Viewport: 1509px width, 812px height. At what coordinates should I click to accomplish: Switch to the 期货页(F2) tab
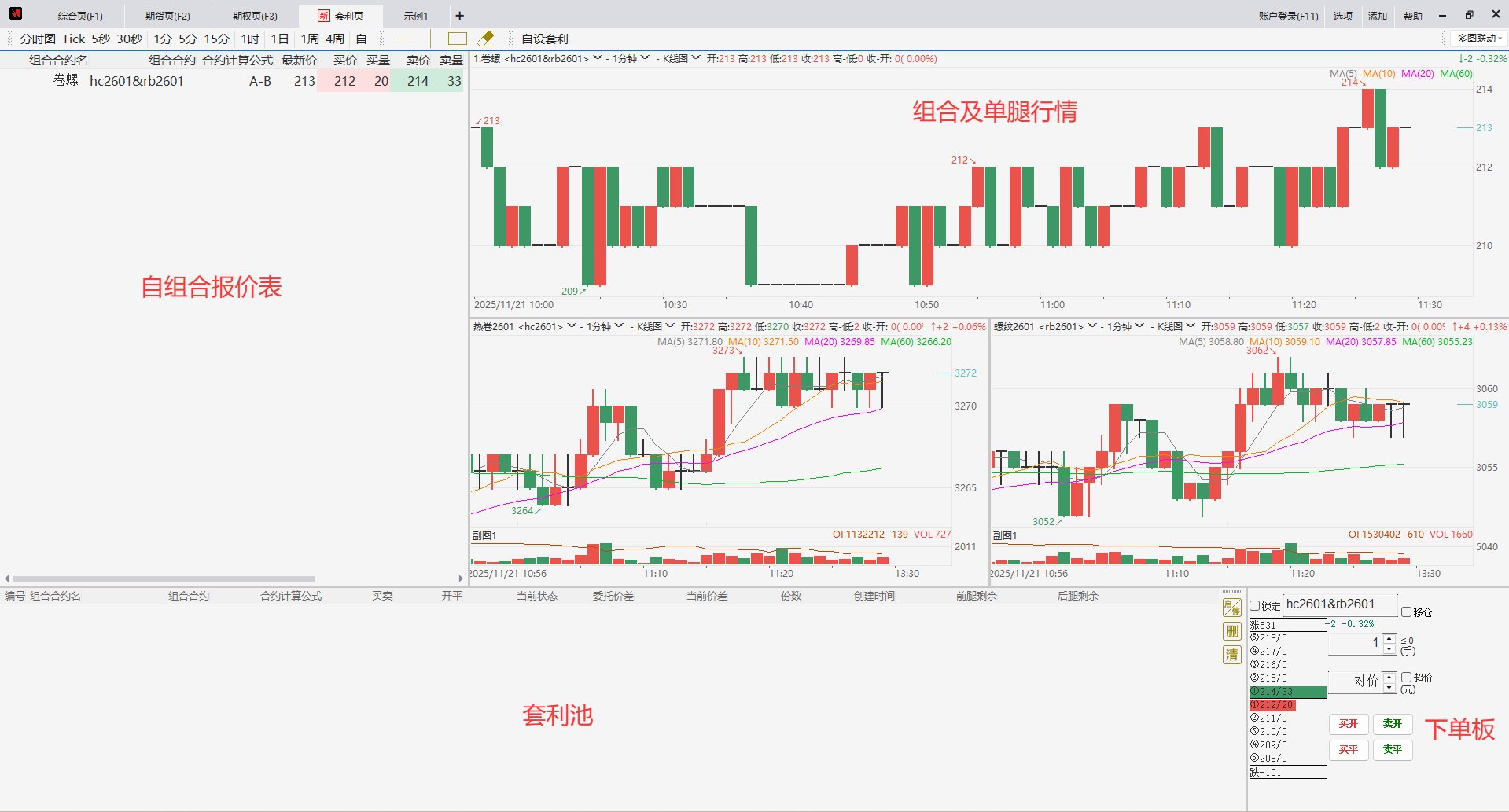point(167,16)
